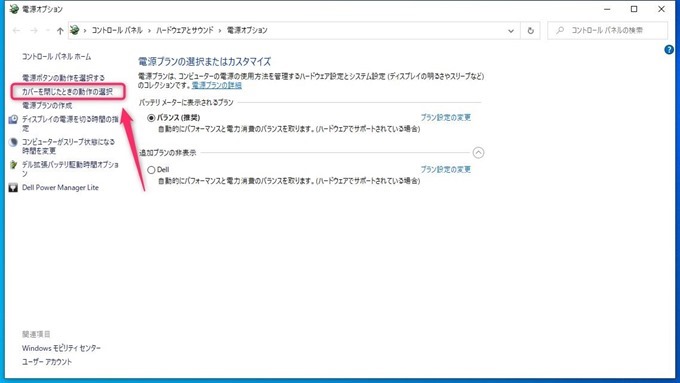Viewport: 680px width, 383px height.
Task: Open コントロール パネル ホーム link
Action: pyautogui.click(x=56, y=56)
